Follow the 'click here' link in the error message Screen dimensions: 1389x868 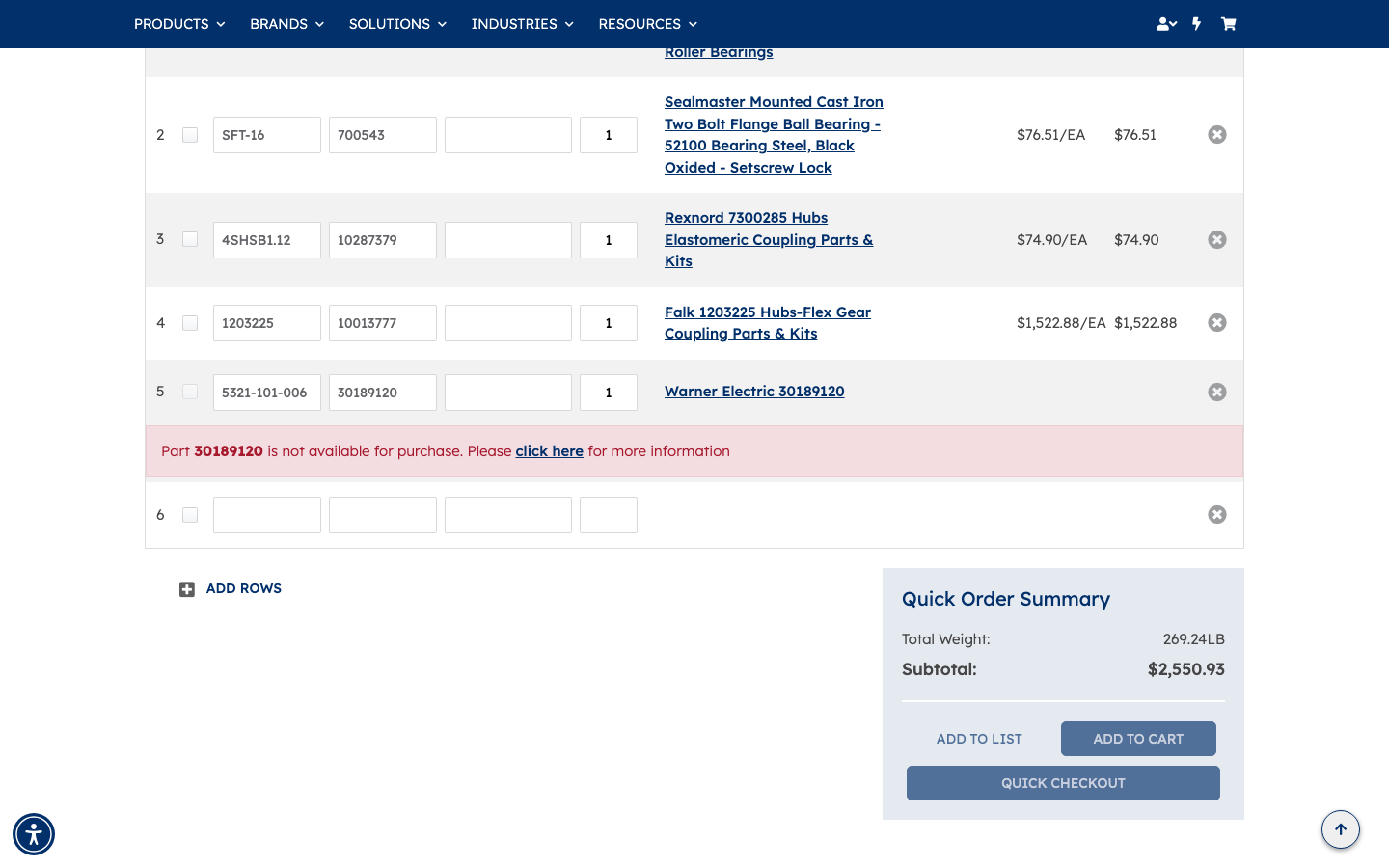549,451
